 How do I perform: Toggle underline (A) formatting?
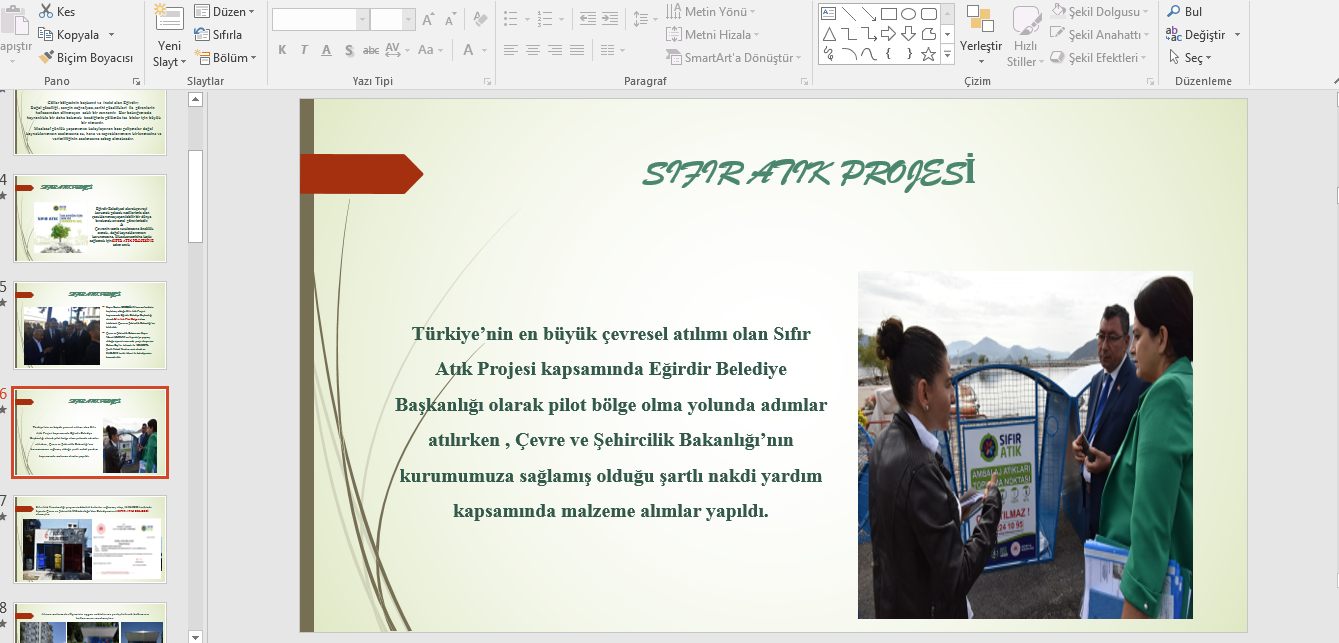[x=326, y=50]
